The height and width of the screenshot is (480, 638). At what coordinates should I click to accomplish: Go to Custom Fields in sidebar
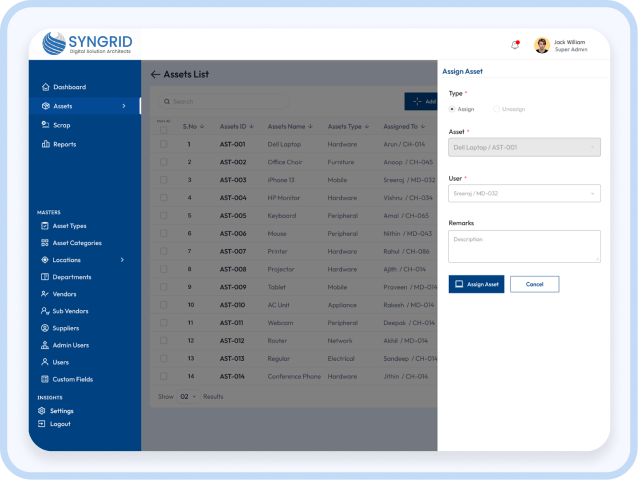[73, 379]
